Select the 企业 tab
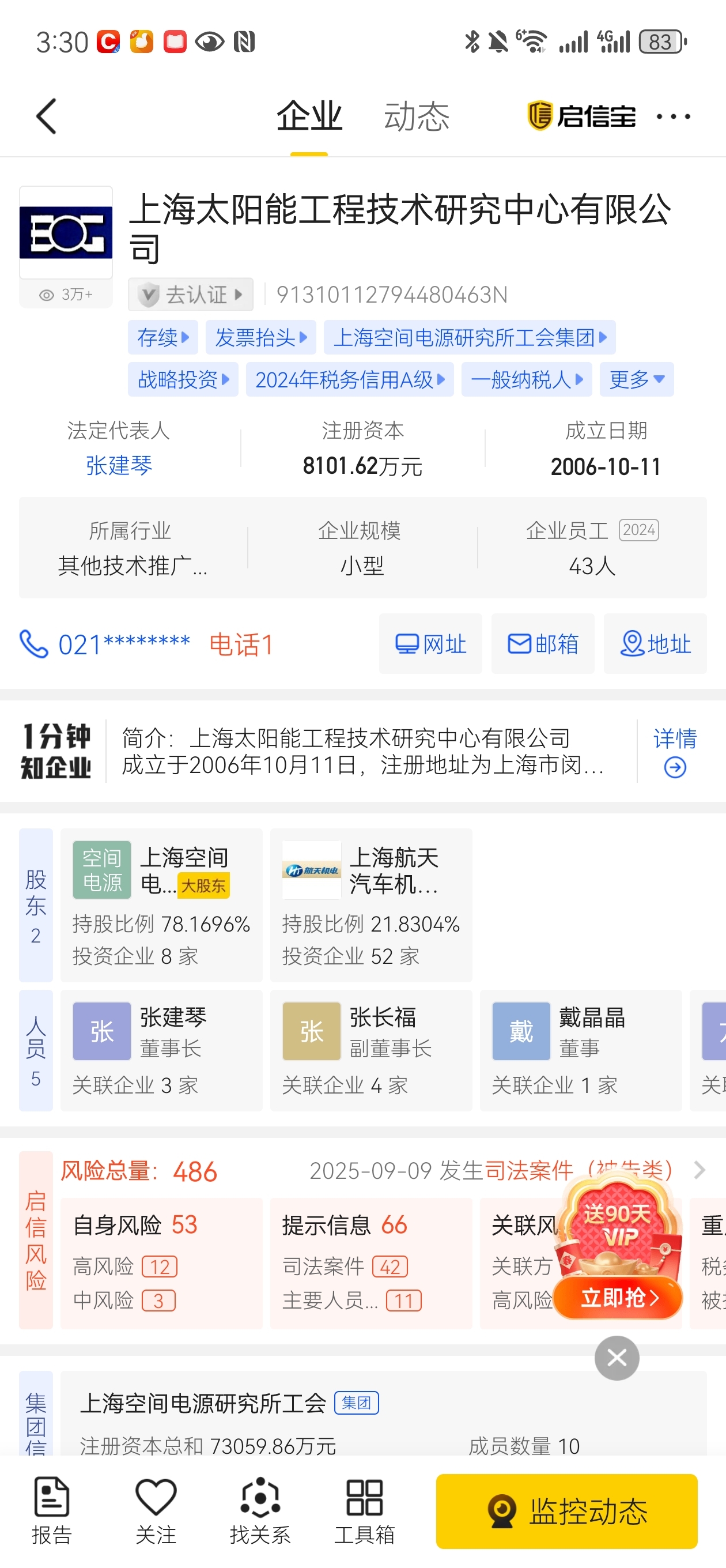The height and width of the screenshot is (1568, 726). [309, 116]
